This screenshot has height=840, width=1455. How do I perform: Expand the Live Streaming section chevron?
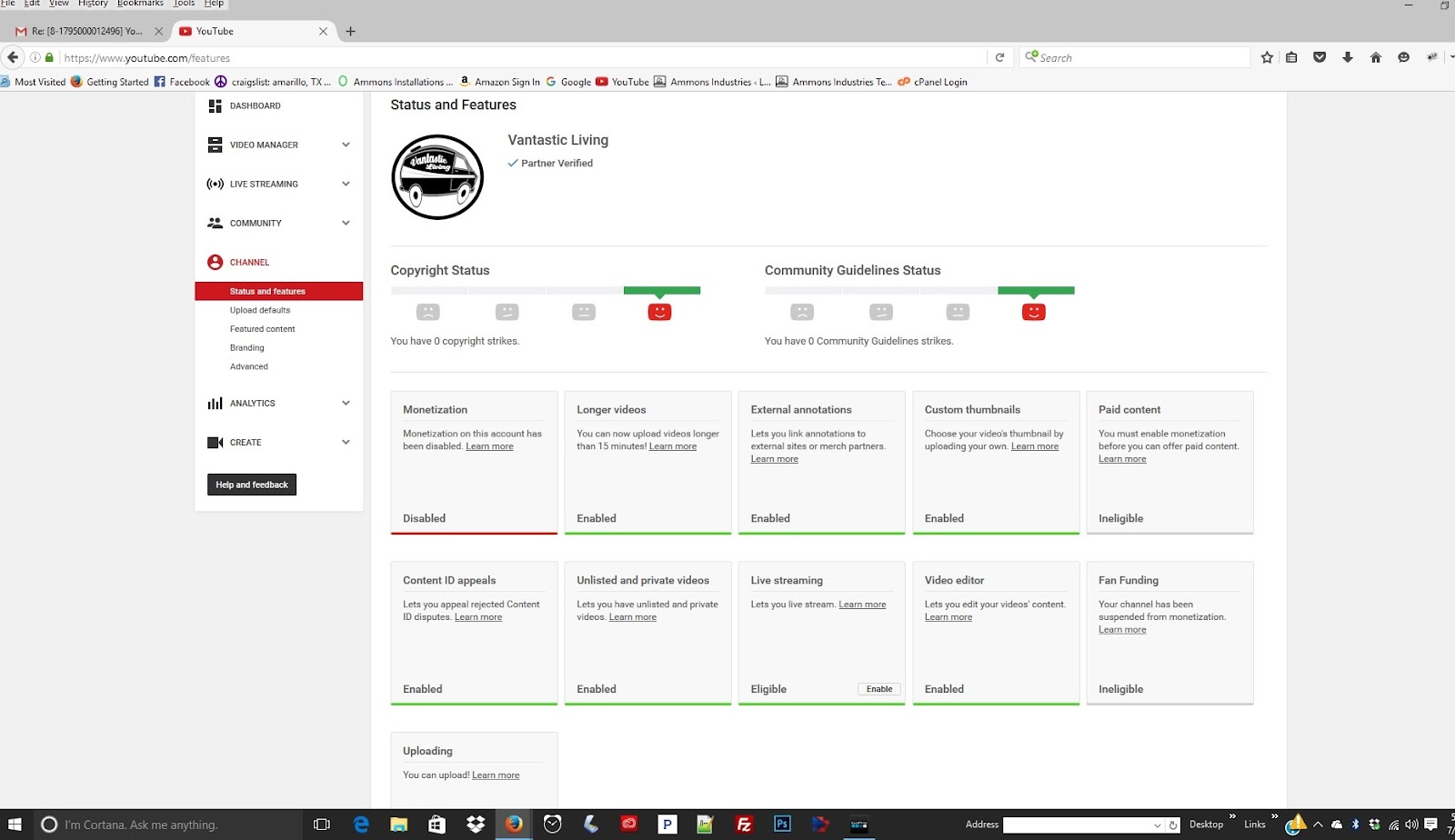pos(346,184)
